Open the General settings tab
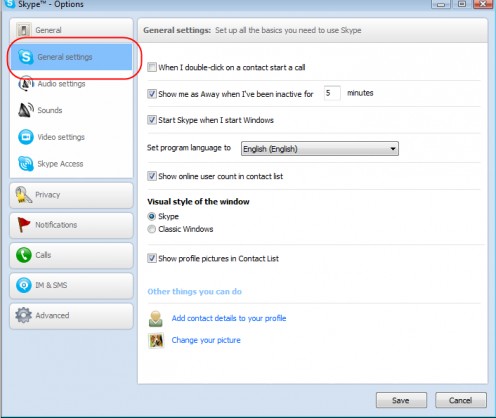 (72, 57)
